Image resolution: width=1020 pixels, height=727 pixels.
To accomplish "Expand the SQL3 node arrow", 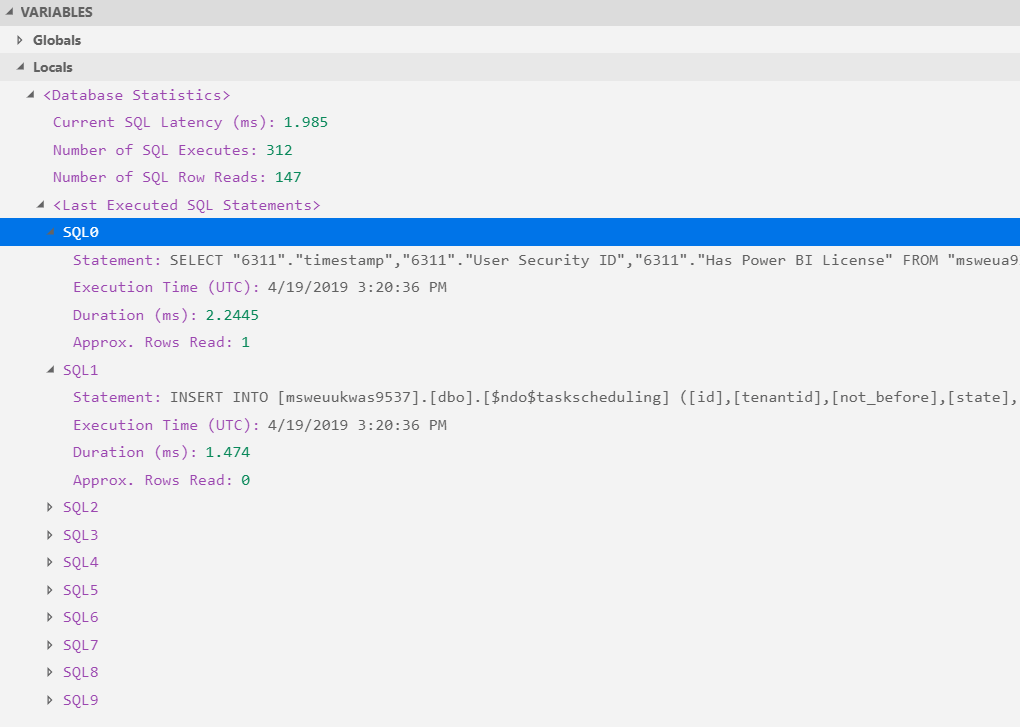I will [50, 535].
